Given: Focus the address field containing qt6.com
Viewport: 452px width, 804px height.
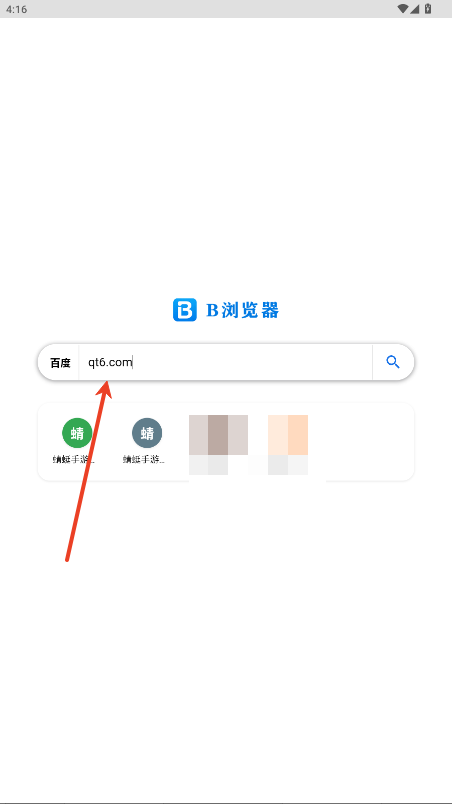Looking at the screenshot, I should pyautogui.click(x=225, y=362).
